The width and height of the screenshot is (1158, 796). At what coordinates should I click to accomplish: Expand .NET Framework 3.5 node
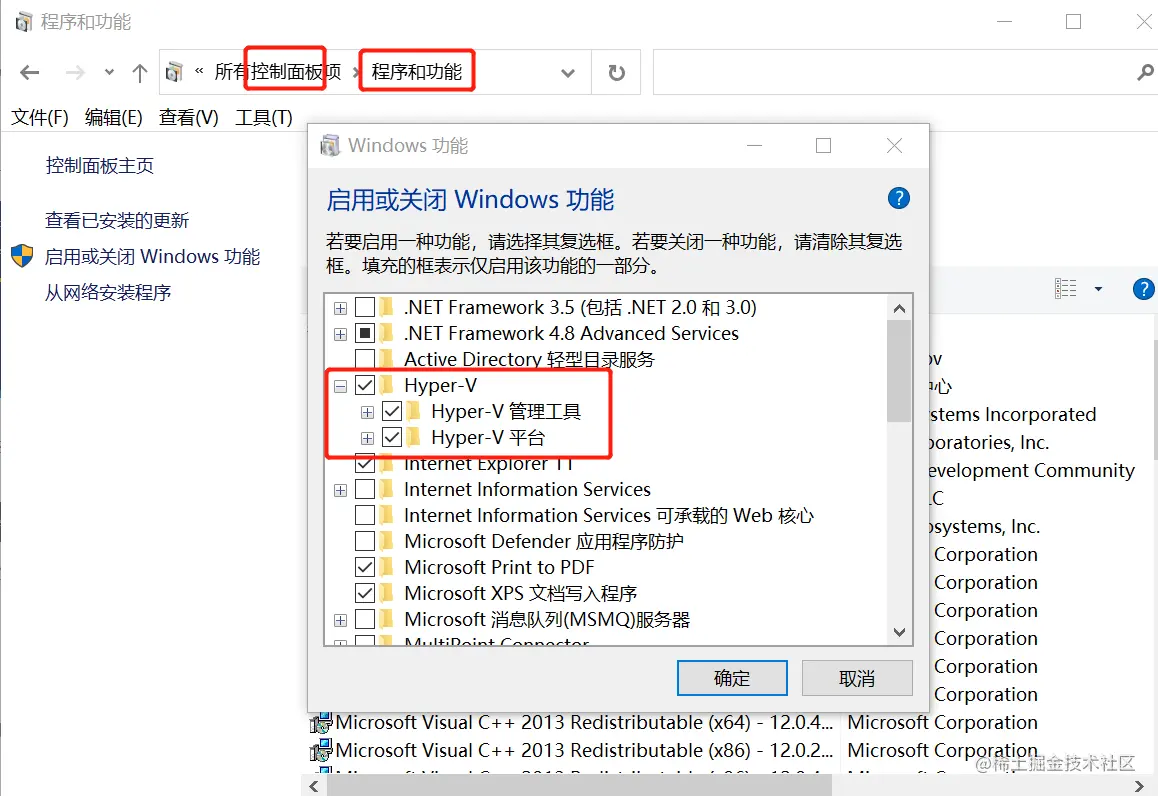[340, 308]
